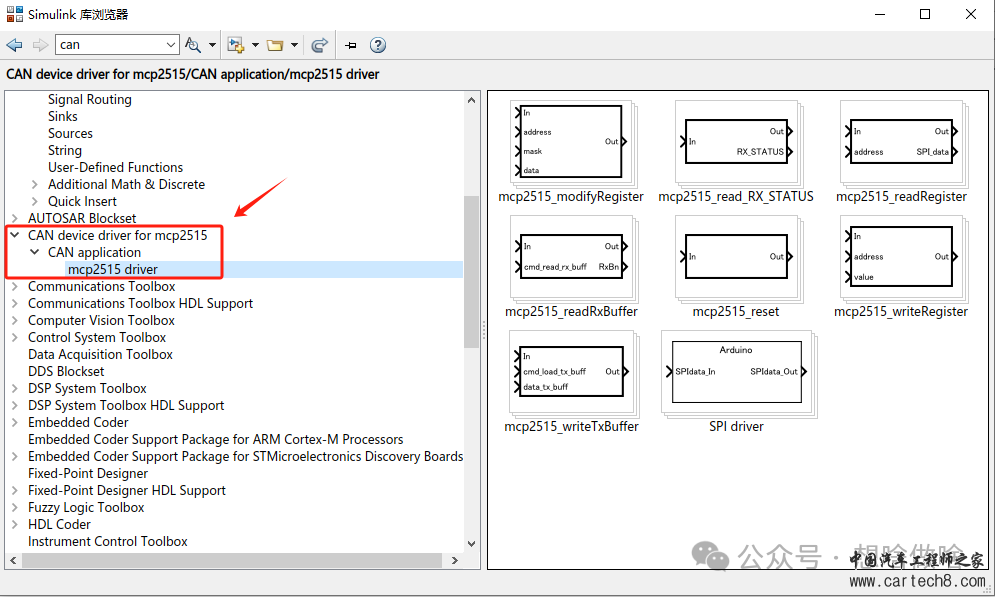The height and width of the screenshot is (597, 995).
Task: Expand the Quick Insert node
Action: pyautogui.click(x=35, y=202)
